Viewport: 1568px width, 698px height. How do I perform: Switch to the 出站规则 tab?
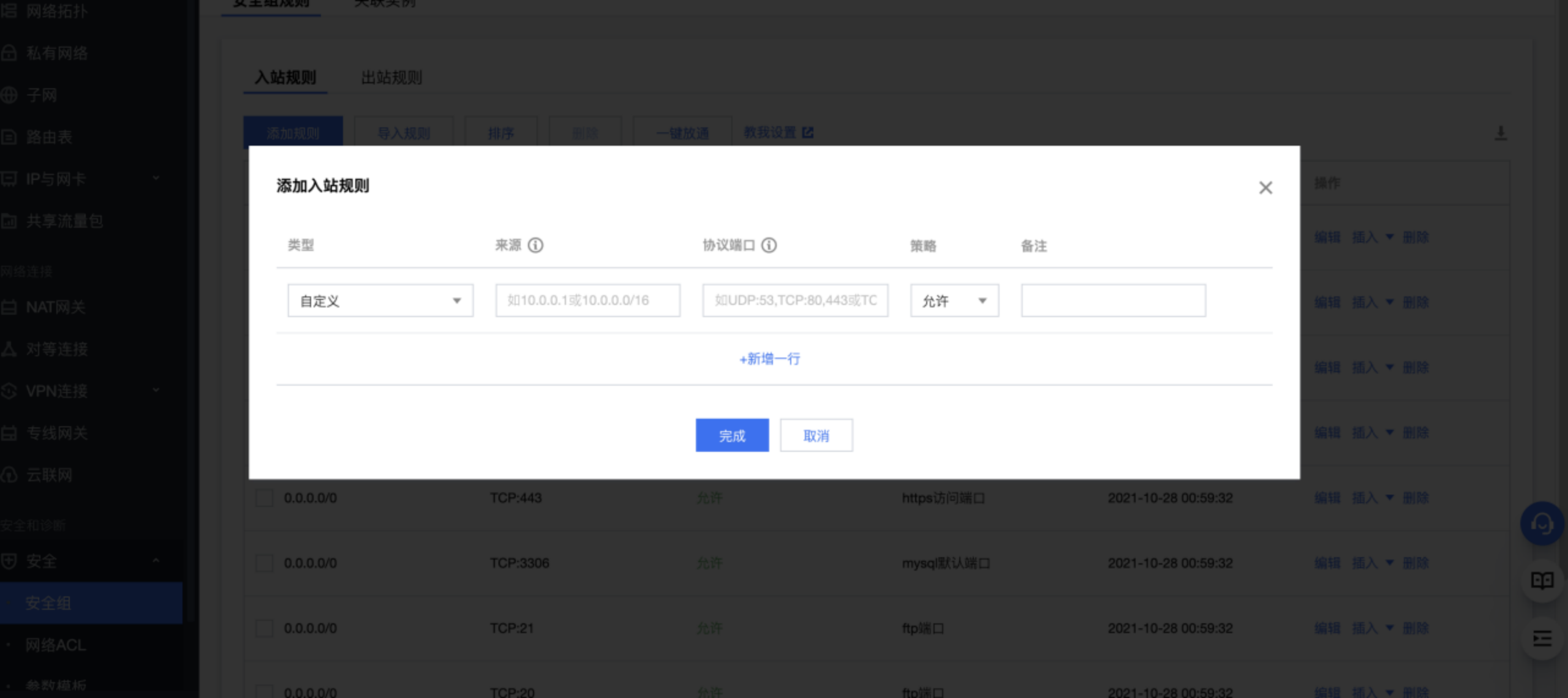pyautogui.click(x=392, y=78)
